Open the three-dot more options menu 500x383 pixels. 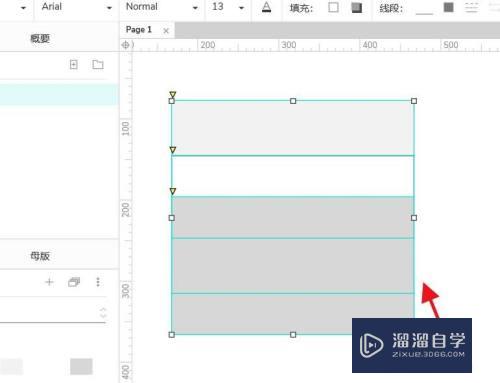pos(98,282)
